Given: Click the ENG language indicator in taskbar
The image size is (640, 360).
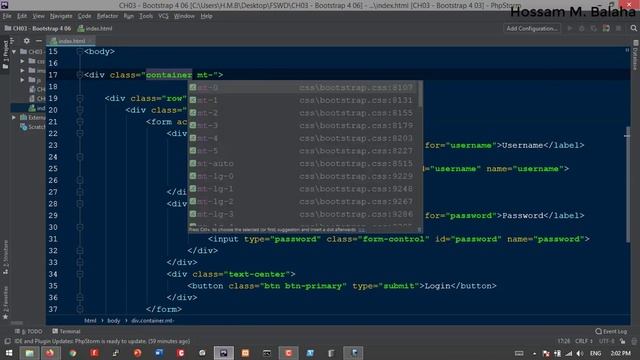Looking at the screenshot, I should click(596, 353).
